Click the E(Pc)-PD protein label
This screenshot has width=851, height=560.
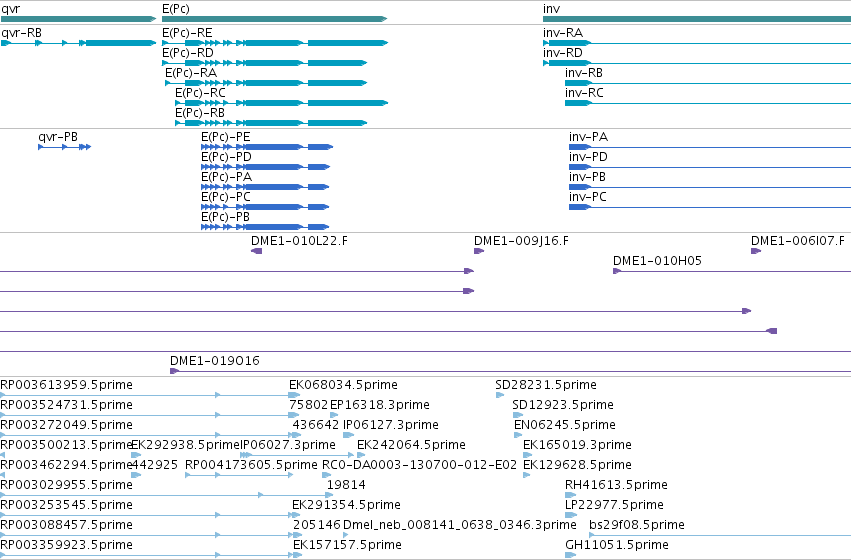[x=226, y=157]
